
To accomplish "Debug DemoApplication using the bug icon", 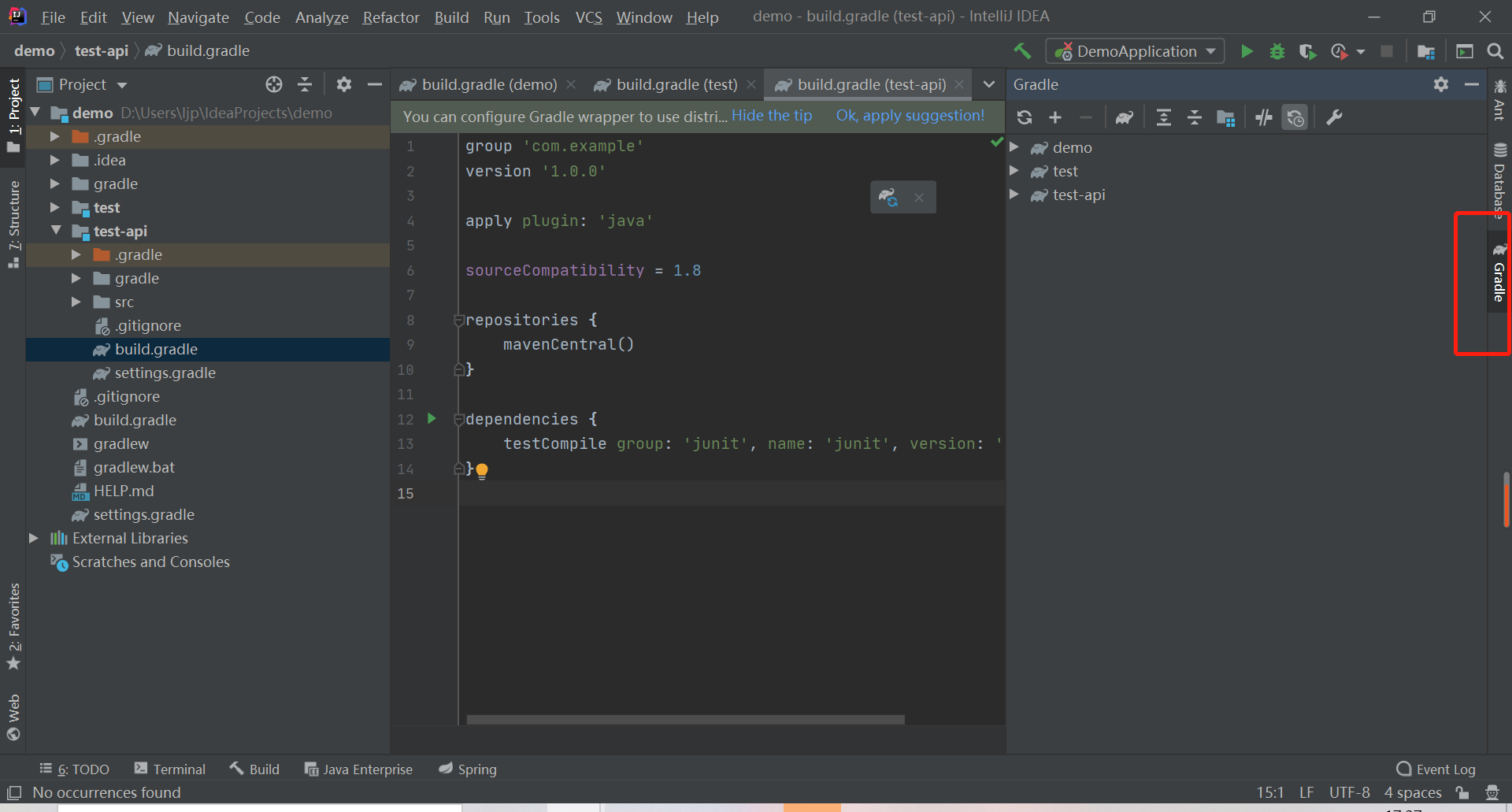I will [1277, 50].
